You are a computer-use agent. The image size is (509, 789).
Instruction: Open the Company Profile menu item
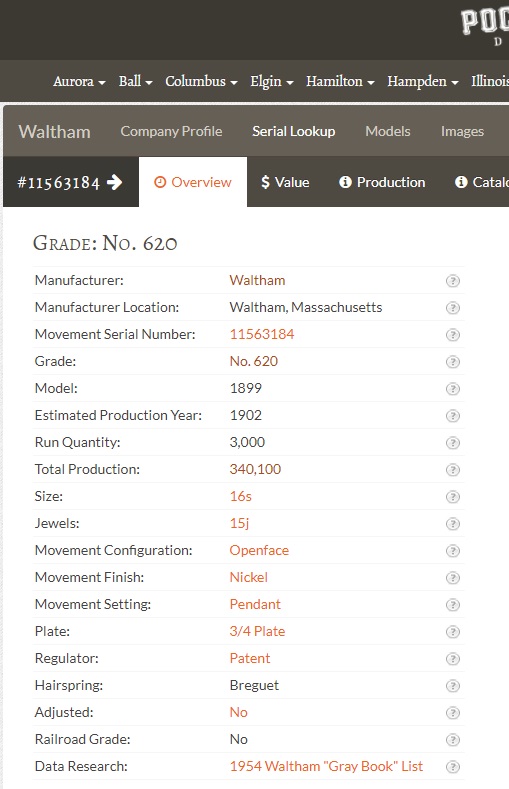point(171,131)
